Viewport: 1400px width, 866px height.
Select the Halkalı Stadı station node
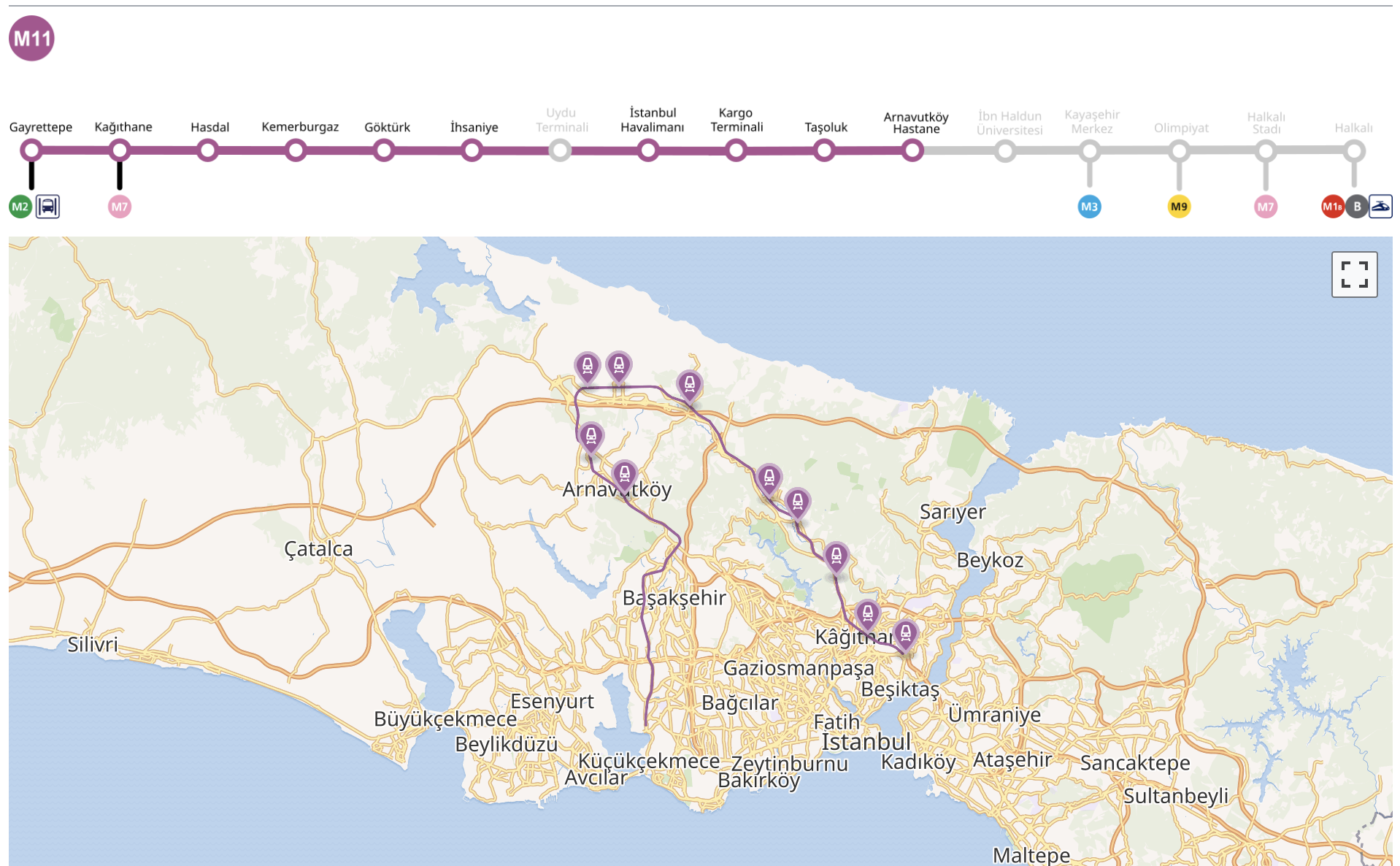[1266, 151]
